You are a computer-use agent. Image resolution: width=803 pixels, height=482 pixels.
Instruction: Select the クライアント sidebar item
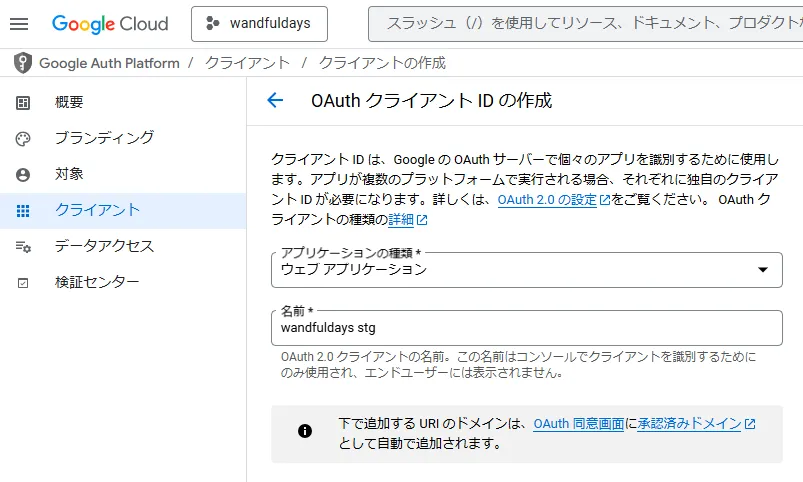pyautogui.click(x=123, y=211)
